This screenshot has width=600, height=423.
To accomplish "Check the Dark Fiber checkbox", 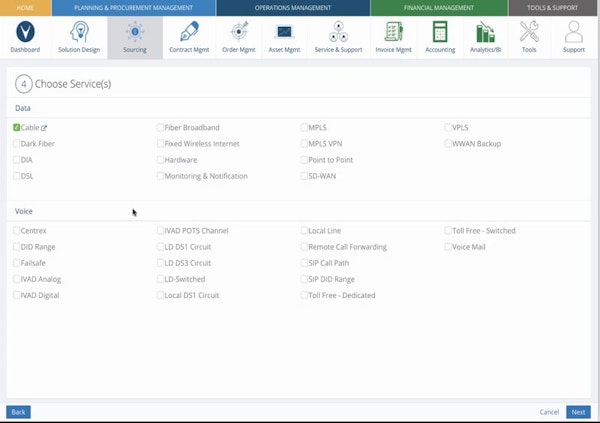I will coord(16,144).
